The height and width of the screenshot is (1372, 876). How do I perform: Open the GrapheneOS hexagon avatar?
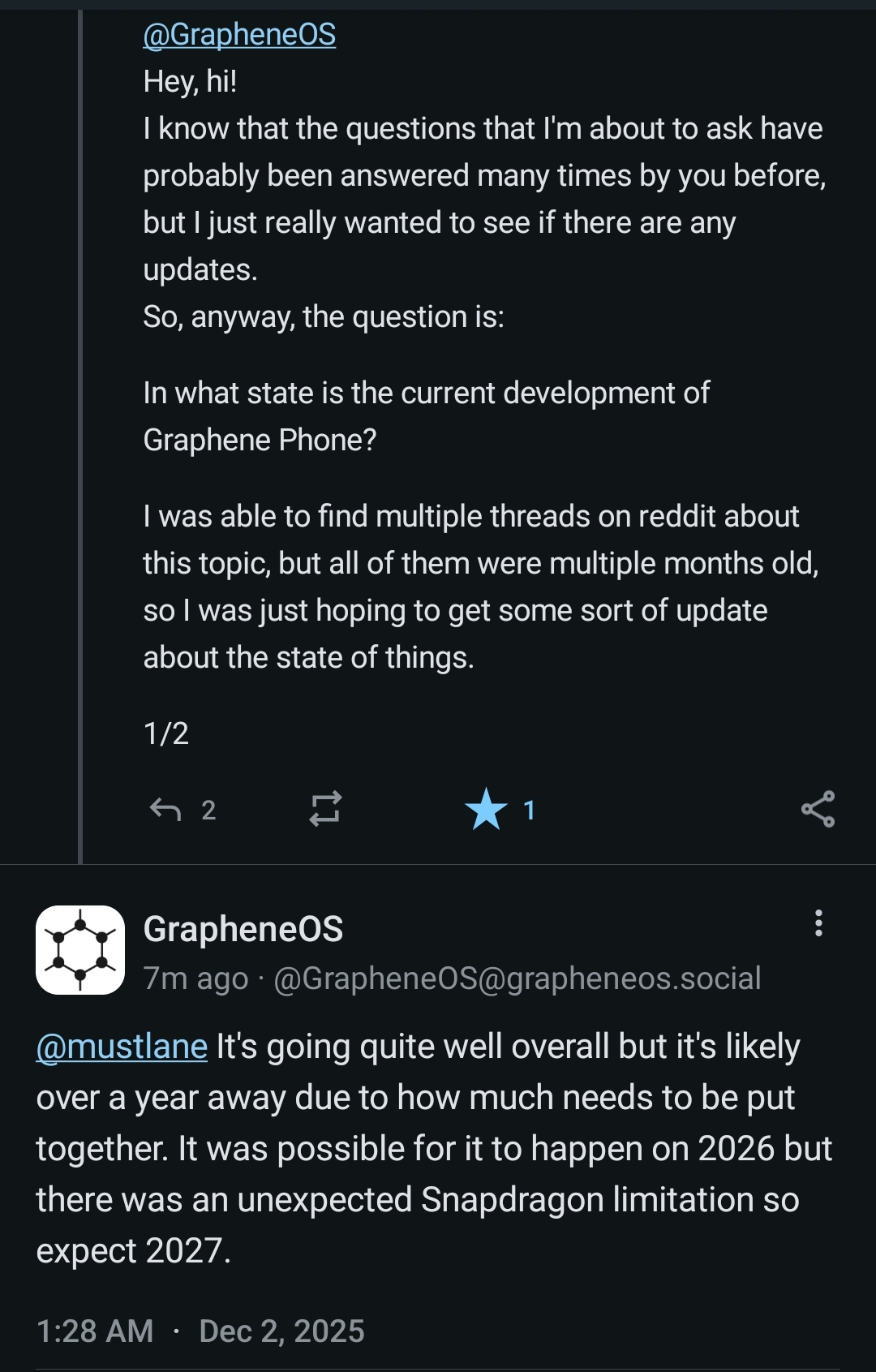tap(80, 950)
